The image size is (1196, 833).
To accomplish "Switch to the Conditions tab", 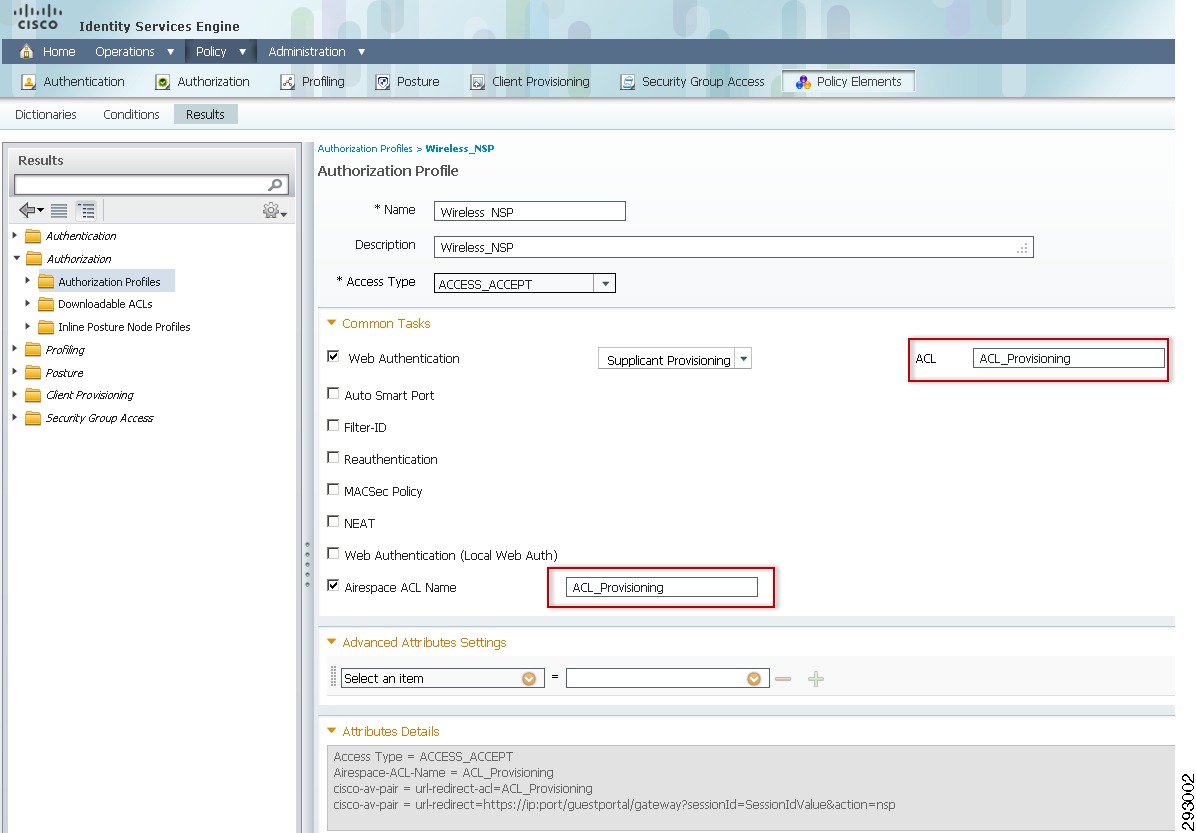I will pos(131,114).
